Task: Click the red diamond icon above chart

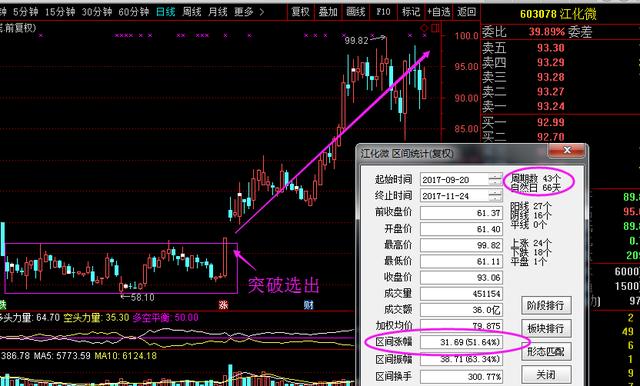Action: click(424, 28)
